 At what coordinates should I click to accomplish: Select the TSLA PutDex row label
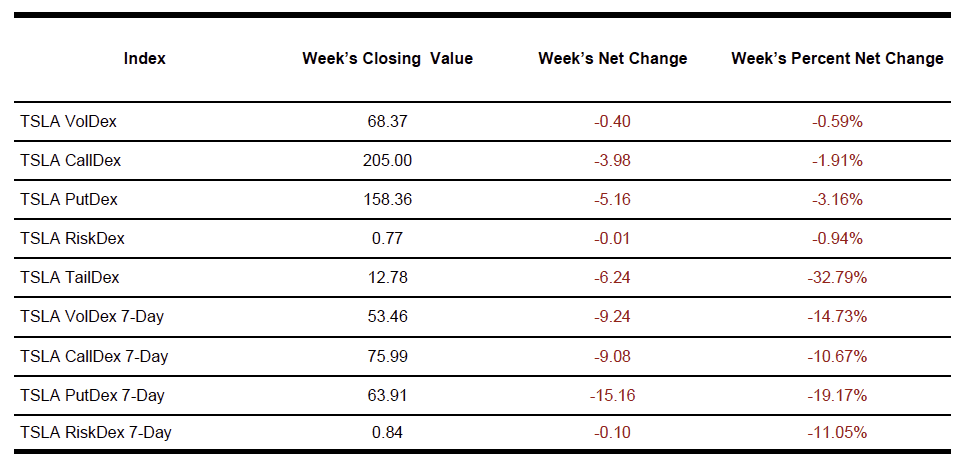coord(69,199)
